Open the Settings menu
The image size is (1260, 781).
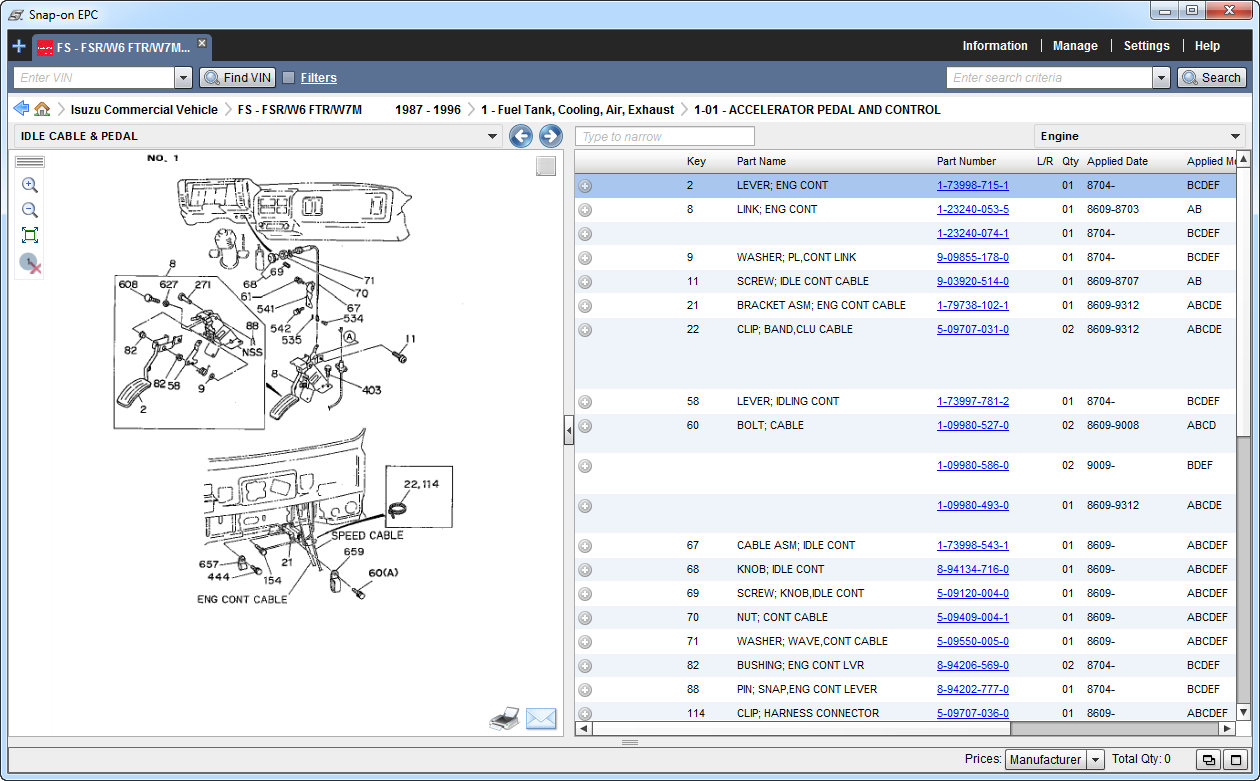tap(1146, 46)
